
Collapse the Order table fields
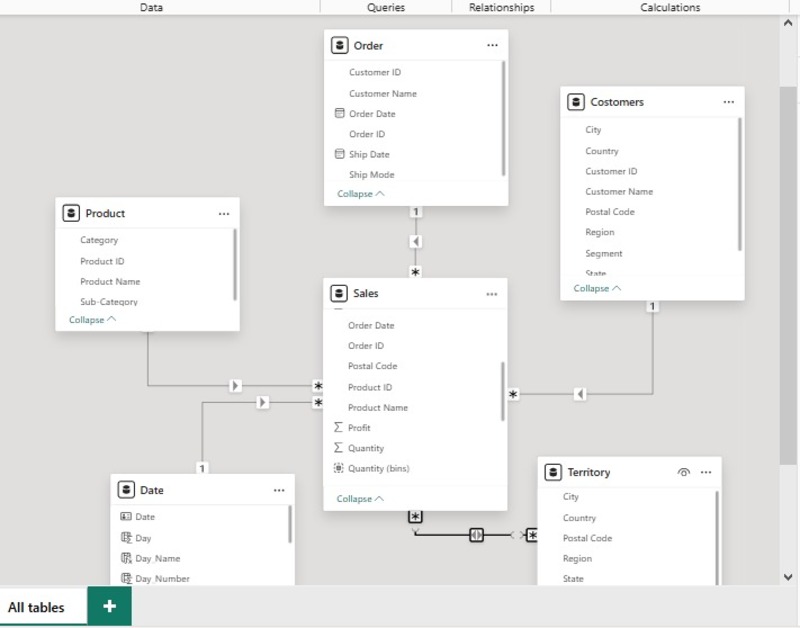pos(360,194)
